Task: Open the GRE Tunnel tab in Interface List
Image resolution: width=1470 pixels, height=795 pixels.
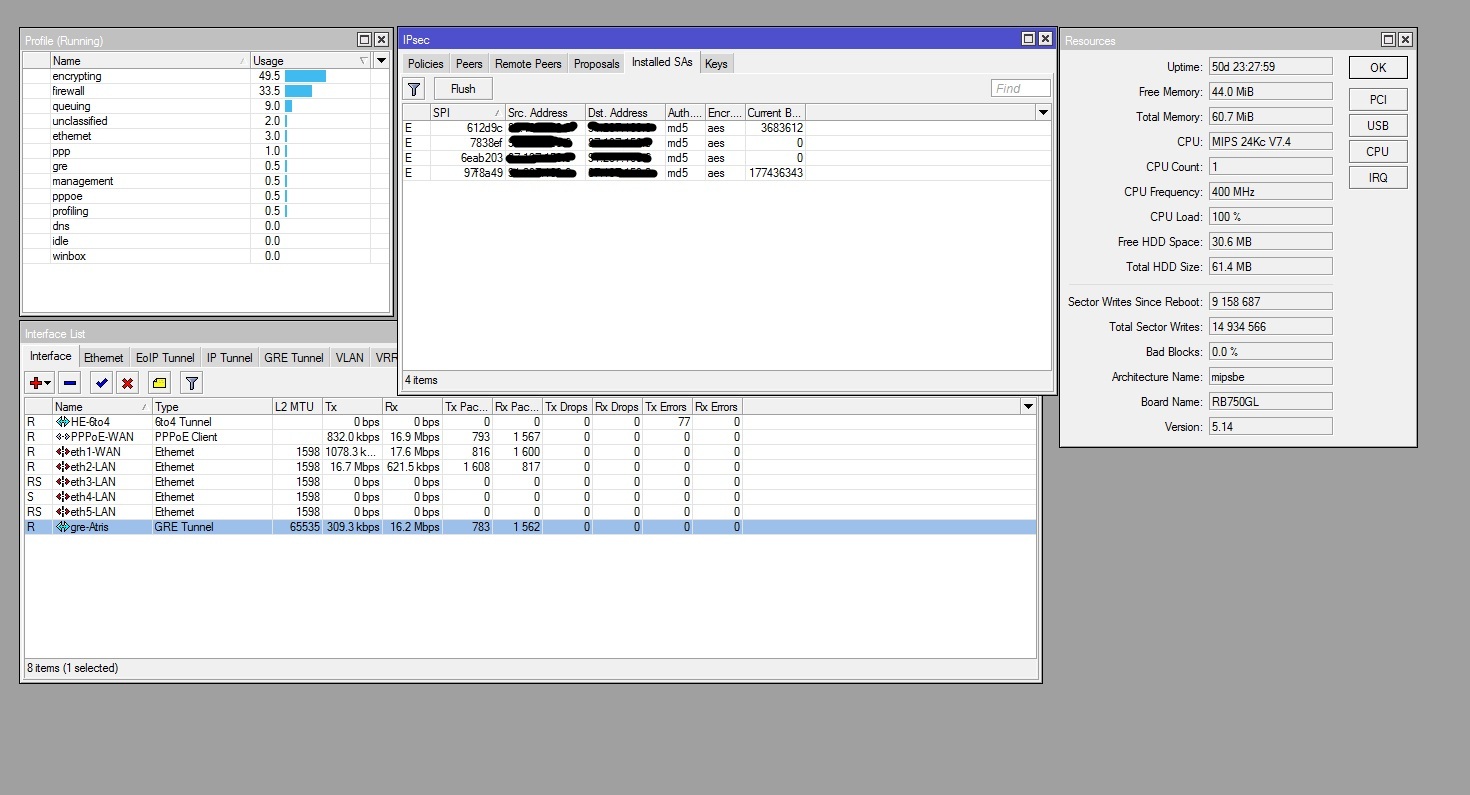Action: [x=293, y=357]
